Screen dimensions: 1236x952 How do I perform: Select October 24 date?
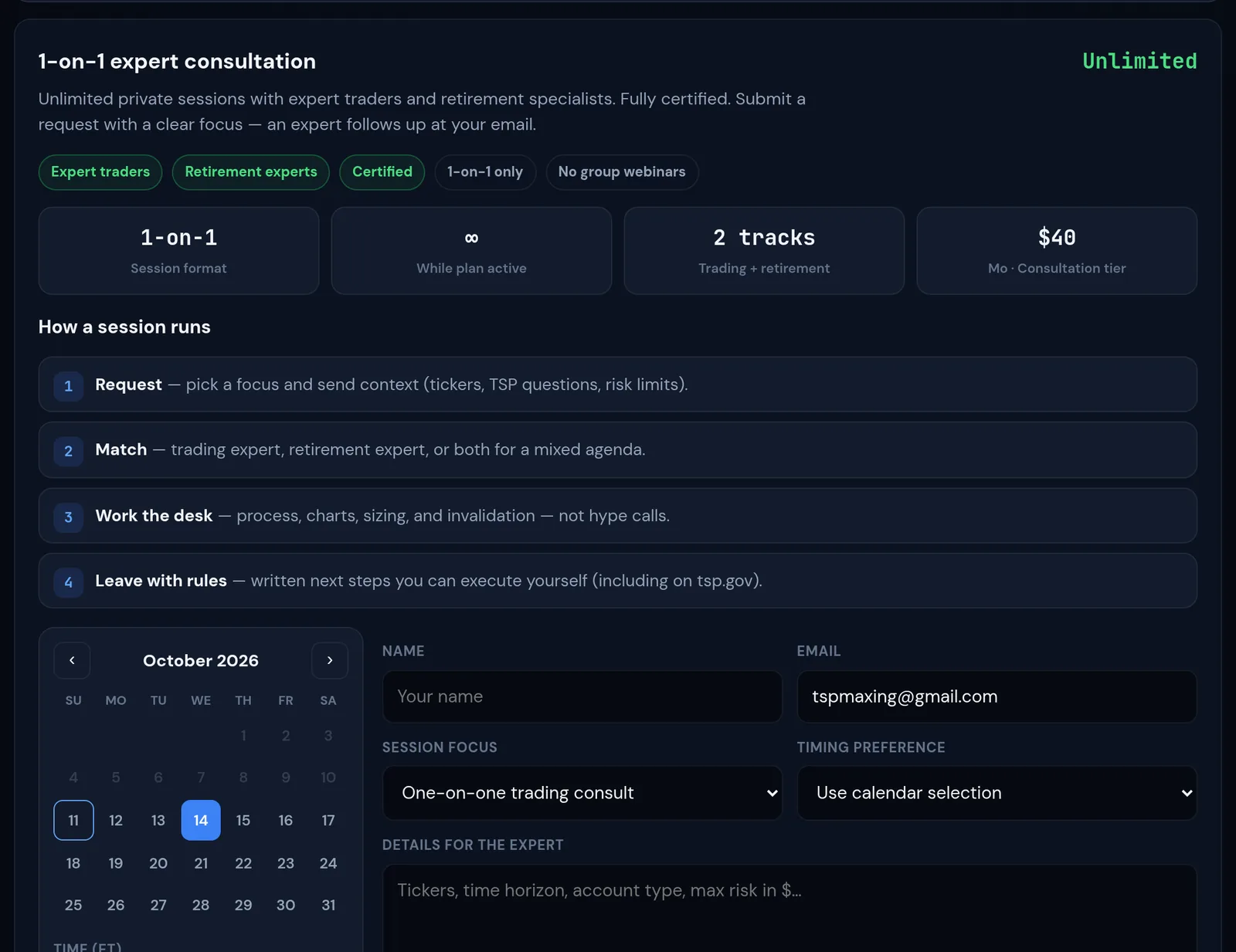pyautogui.click(x=328, y=863)
